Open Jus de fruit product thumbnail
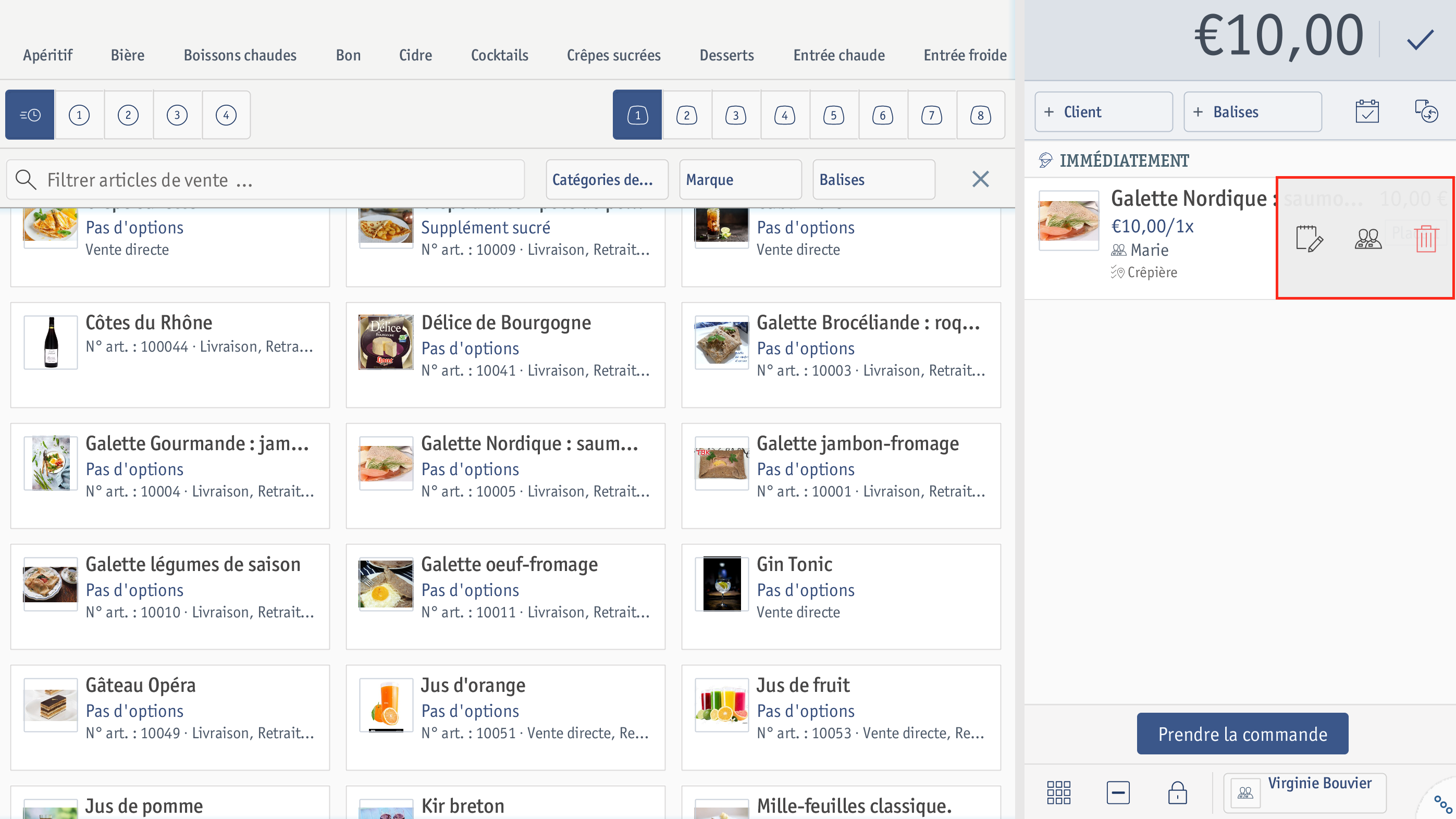 tap(722, 705)
